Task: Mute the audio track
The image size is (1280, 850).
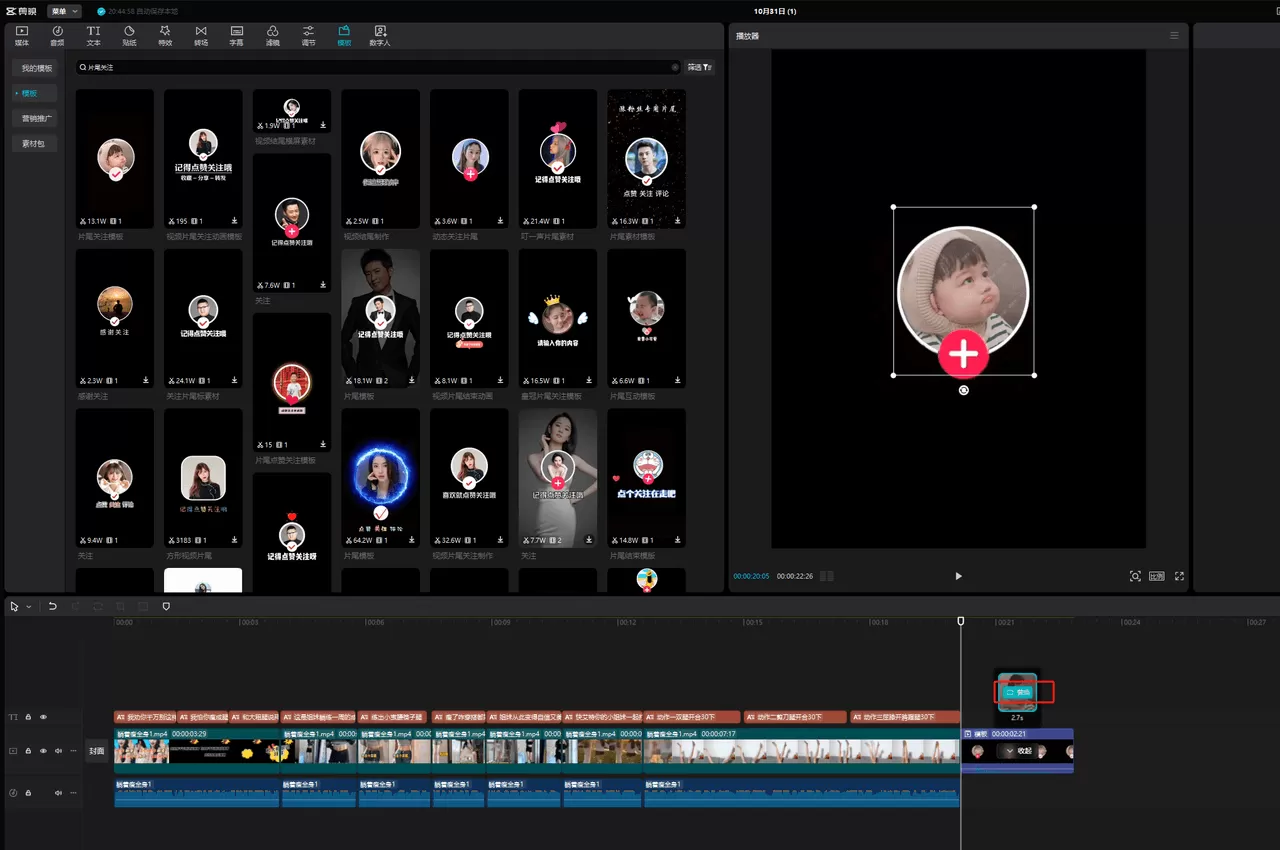Action: point(58,793)
